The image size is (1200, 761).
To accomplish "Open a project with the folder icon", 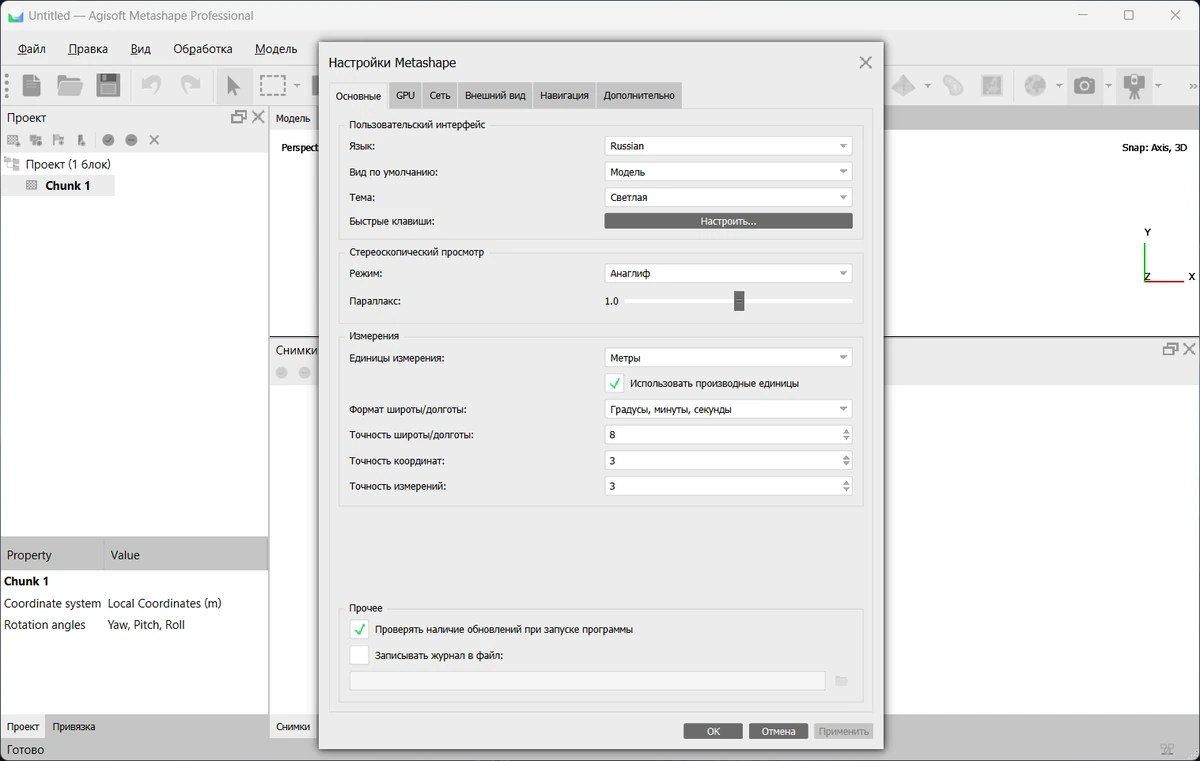I will click(70, 85).
